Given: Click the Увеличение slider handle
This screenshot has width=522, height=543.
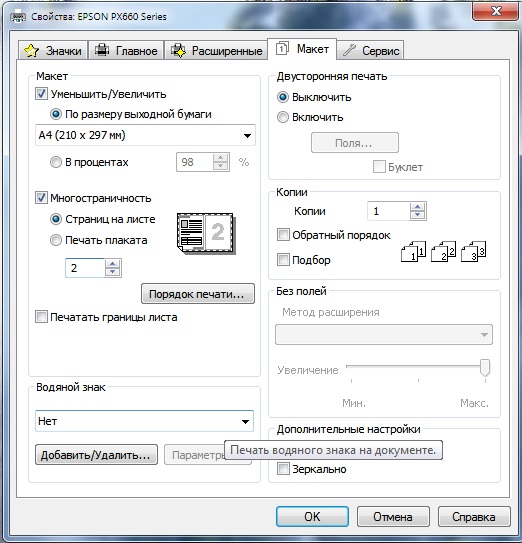Looking at the screenshot, I should pyautogui.click(x=485, y=368).
